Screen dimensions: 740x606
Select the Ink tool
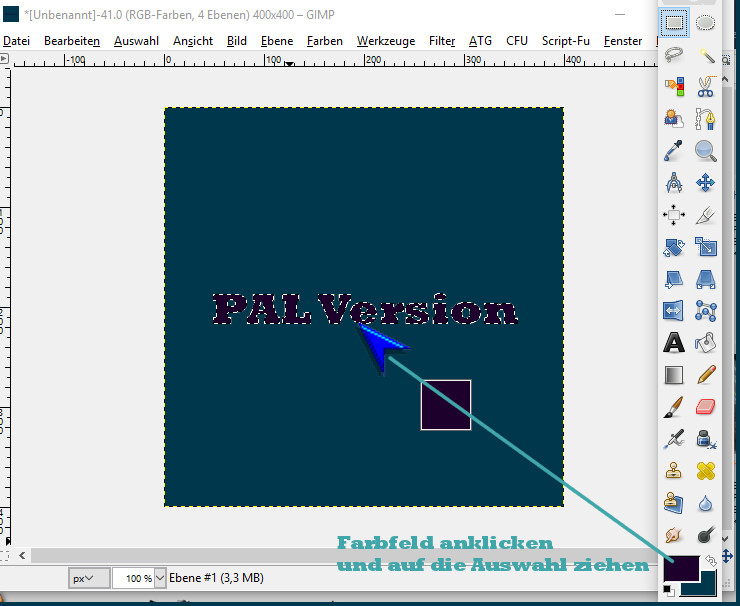pos(706,439)
